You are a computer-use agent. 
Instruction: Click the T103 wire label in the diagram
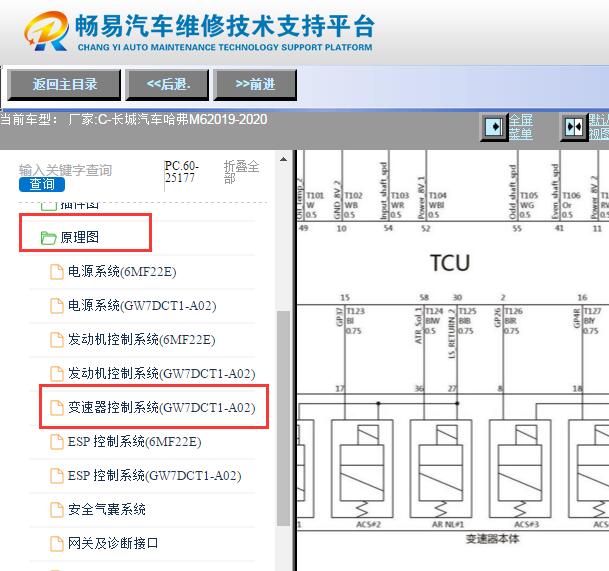(x=400, y=195)
